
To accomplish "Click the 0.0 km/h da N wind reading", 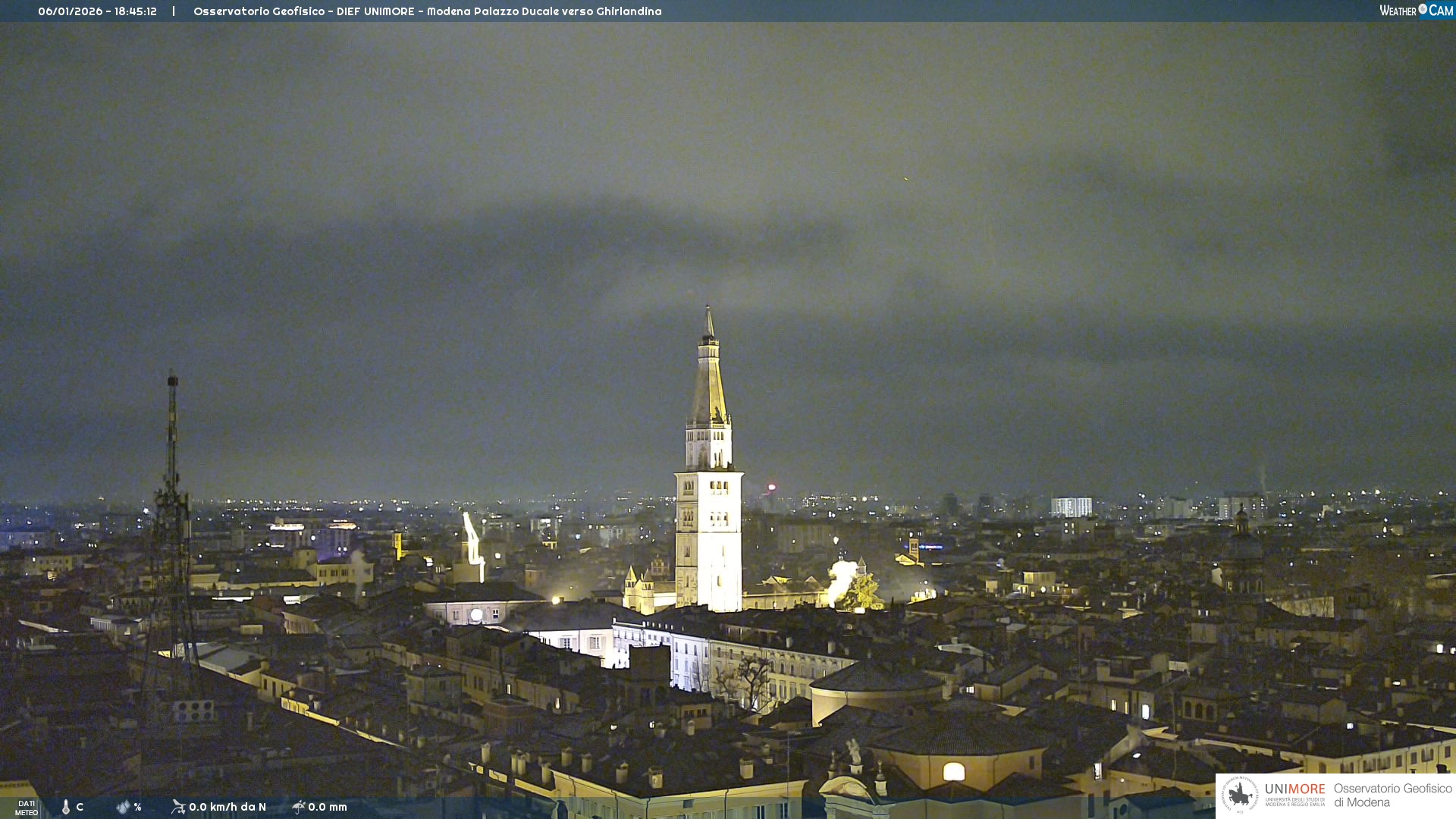I will pos(227,807).
